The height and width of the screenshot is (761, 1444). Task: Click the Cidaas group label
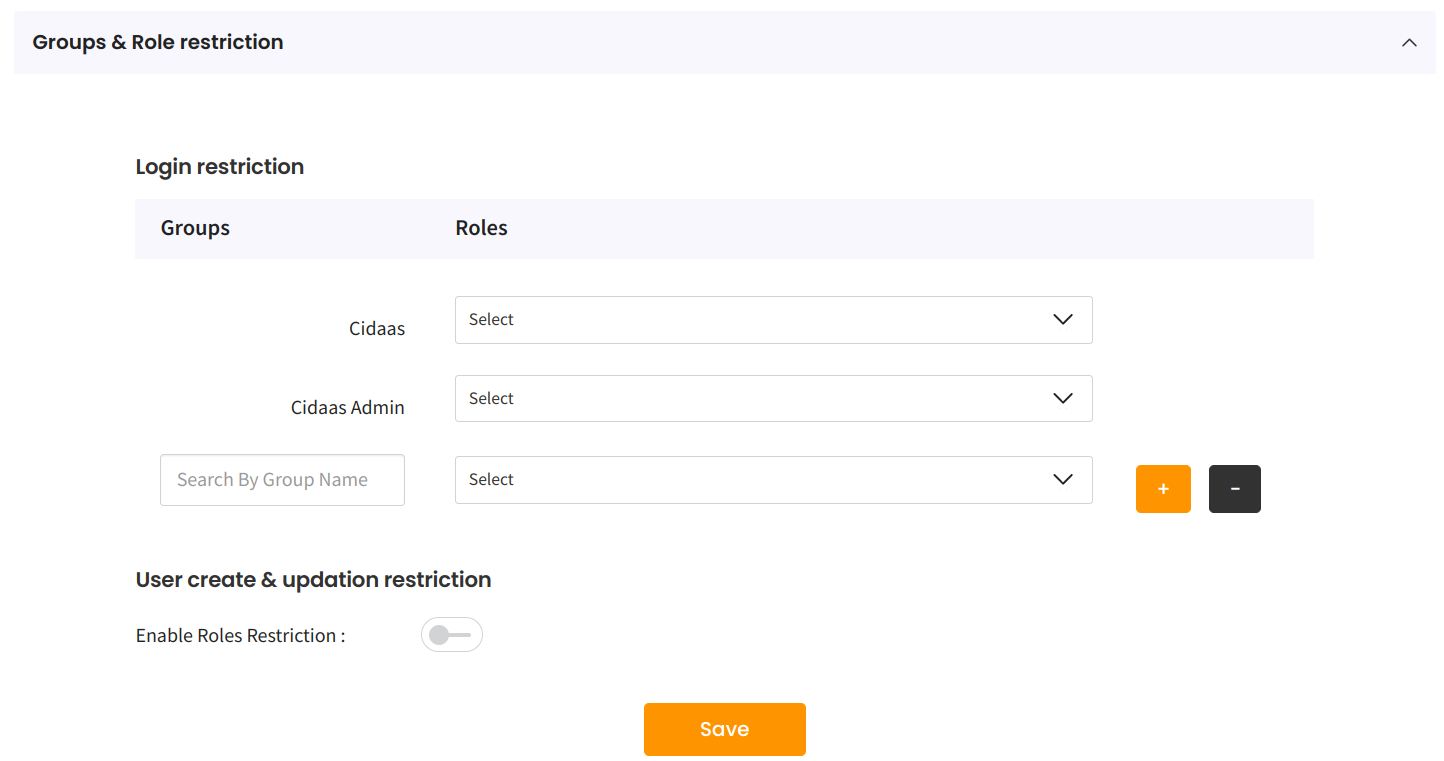[x=377, y=328]
